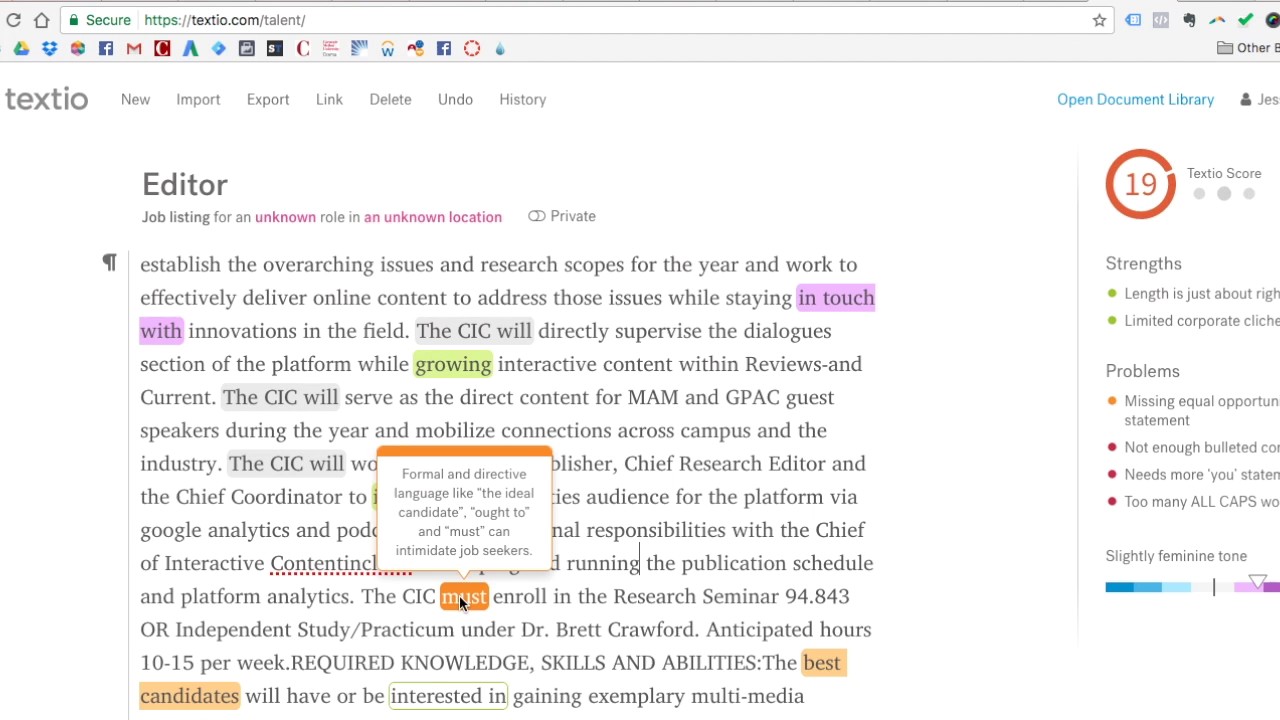Open the first Facebook bookmark beside Gmail
1280x720 pixels.
[x=106, y=48]
